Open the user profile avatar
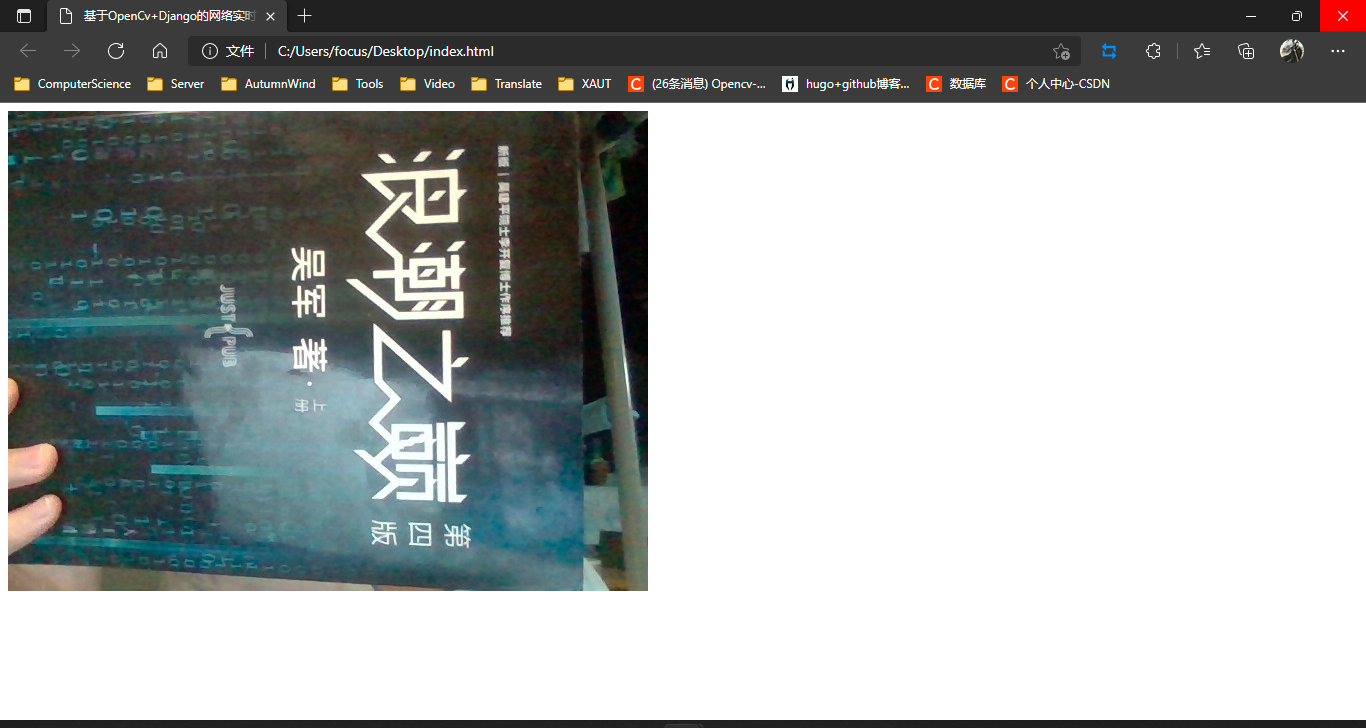 (x=1292, y=51)
